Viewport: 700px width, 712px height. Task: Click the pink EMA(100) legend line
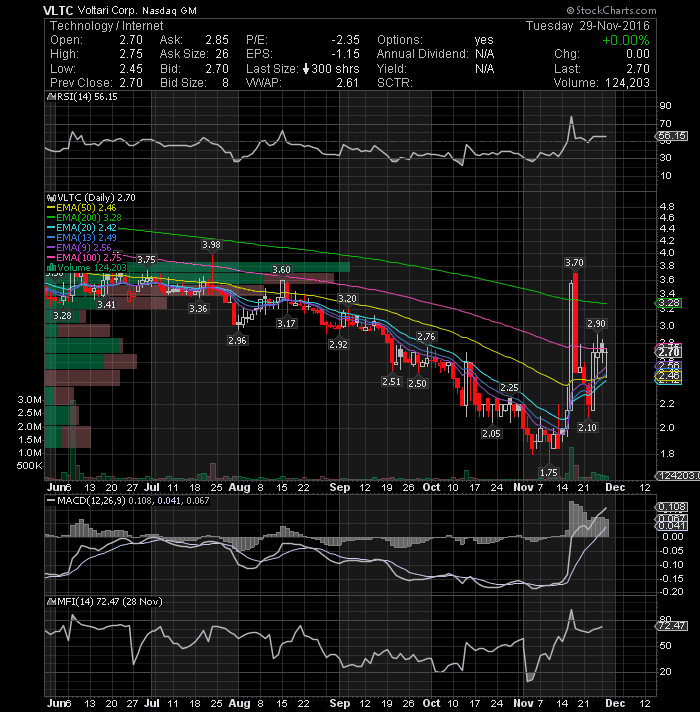click(x=51, y=257)
